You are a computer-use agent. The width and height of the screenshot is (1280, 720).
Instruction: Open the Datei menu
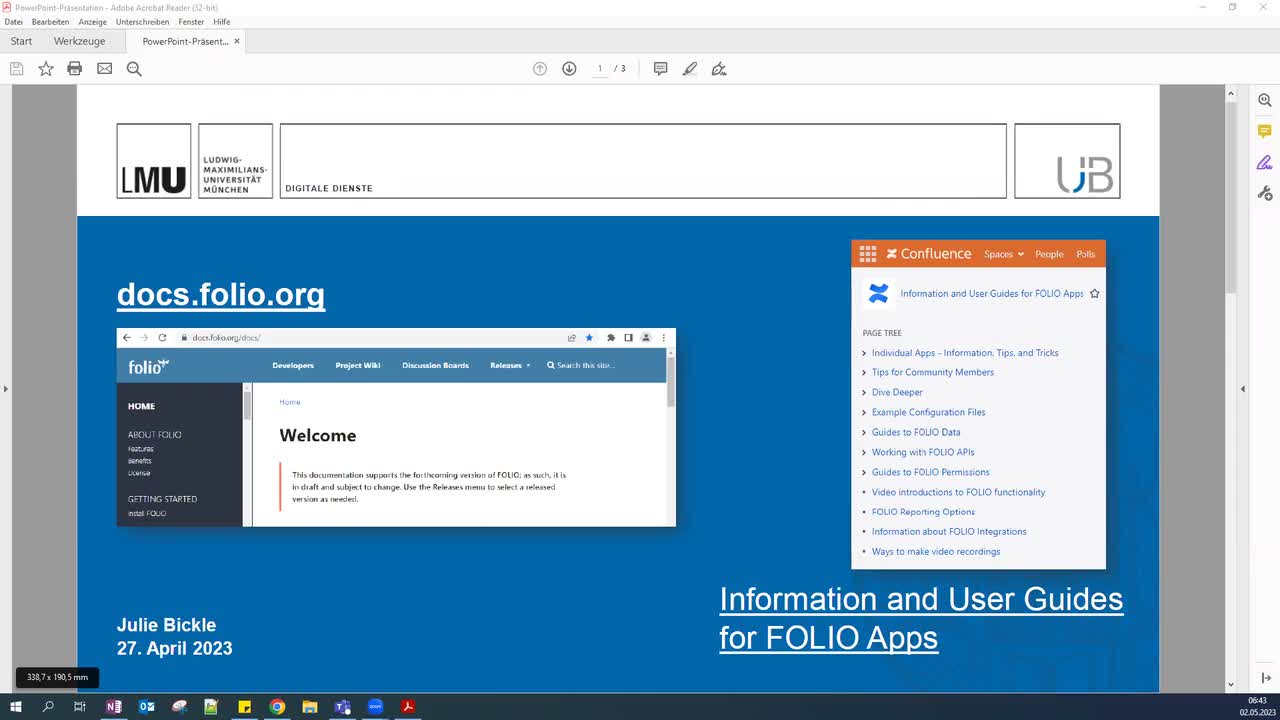(14, 22)
